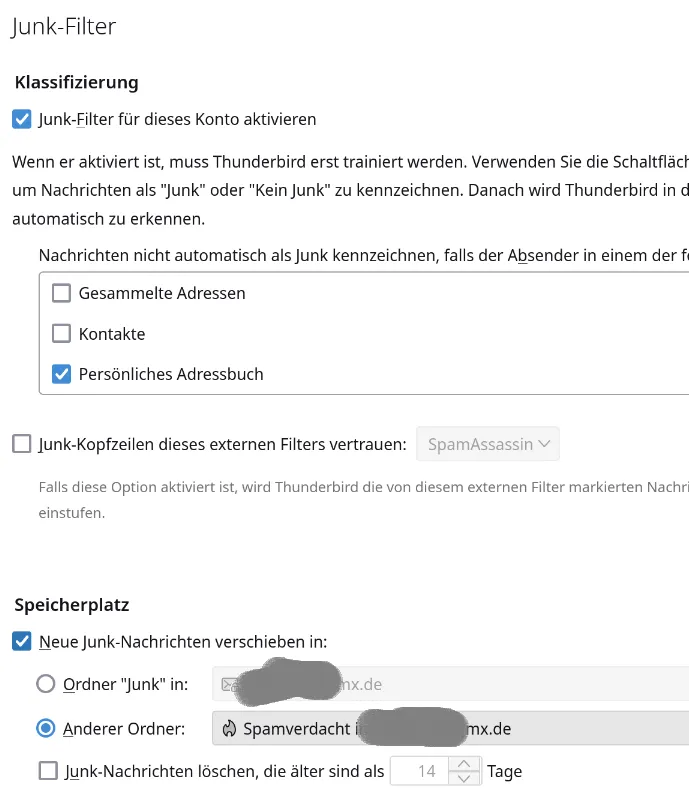Click the junk flame icon beside Spamverdacht
Viewport: 689px width, 807px height.
[x=229, y=728]
